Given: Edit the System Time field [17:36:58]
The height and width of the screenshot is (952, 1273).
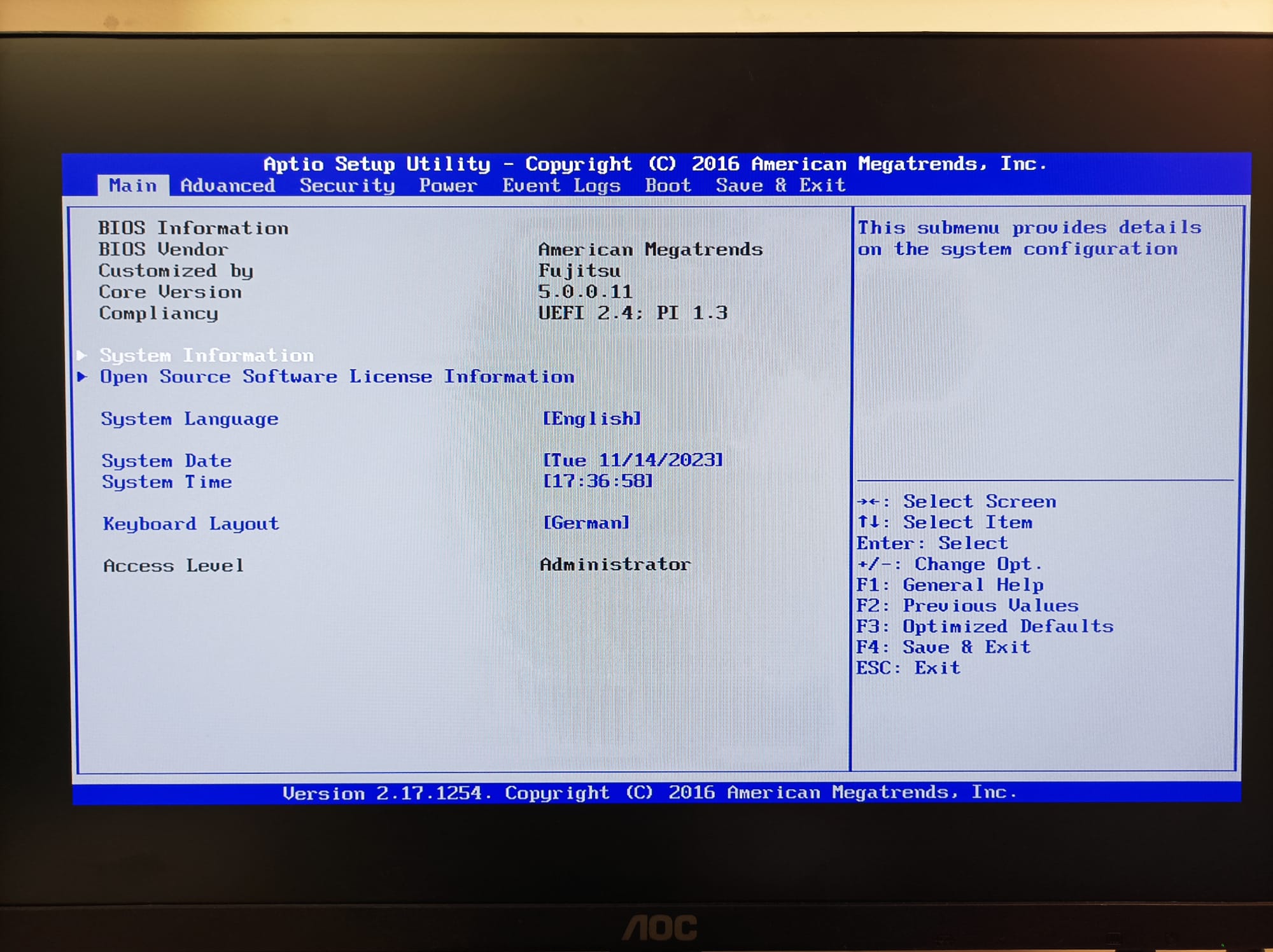Looking at the screenshot, I should click(598, 480).
